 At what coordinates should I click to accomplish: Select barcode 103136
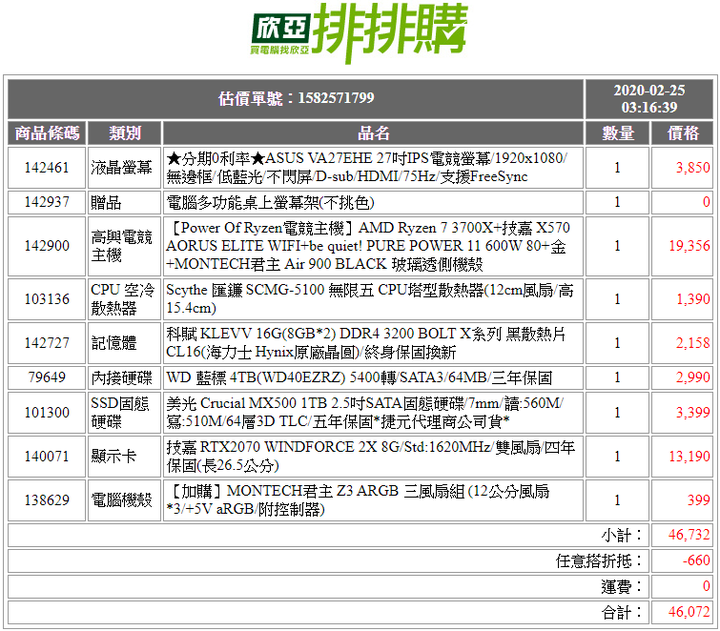coord(47,299)
